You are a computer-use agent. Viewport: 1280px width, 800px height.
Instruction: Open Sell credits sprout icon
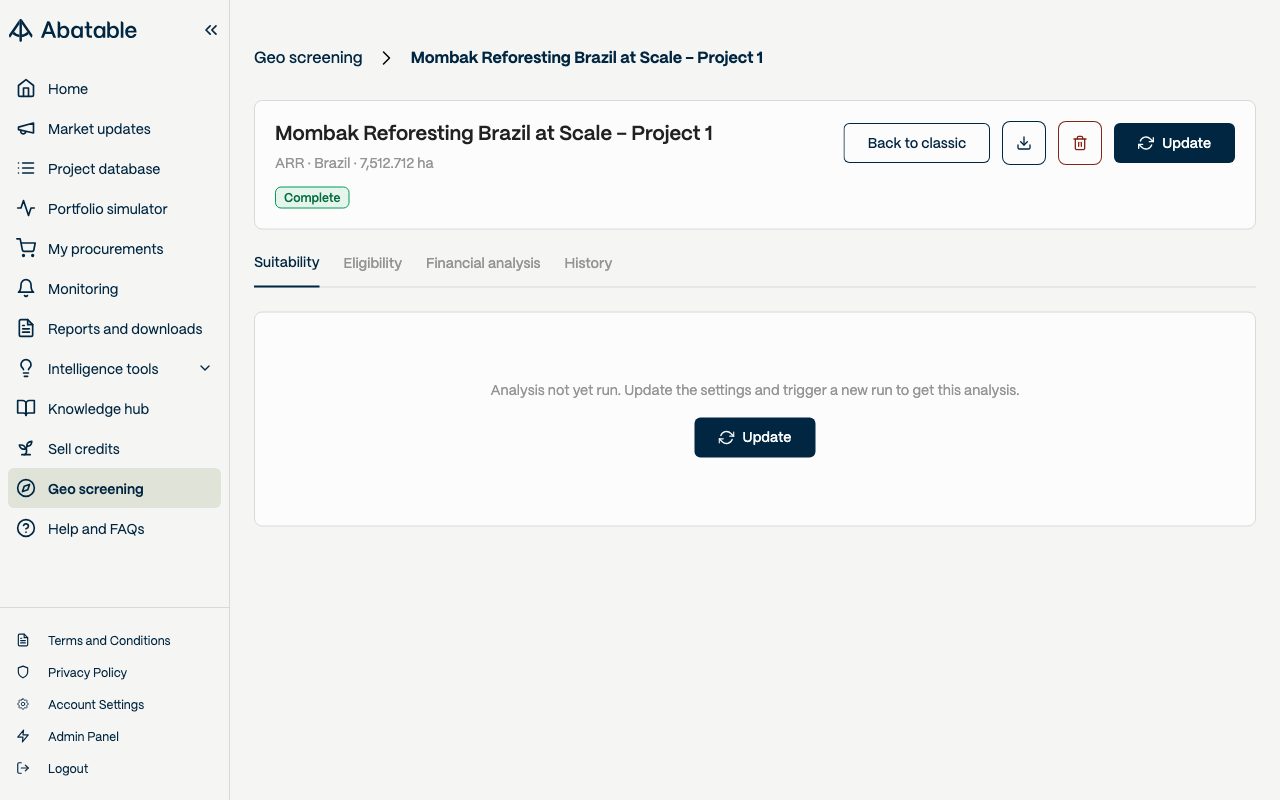click(x=27, y=449)
